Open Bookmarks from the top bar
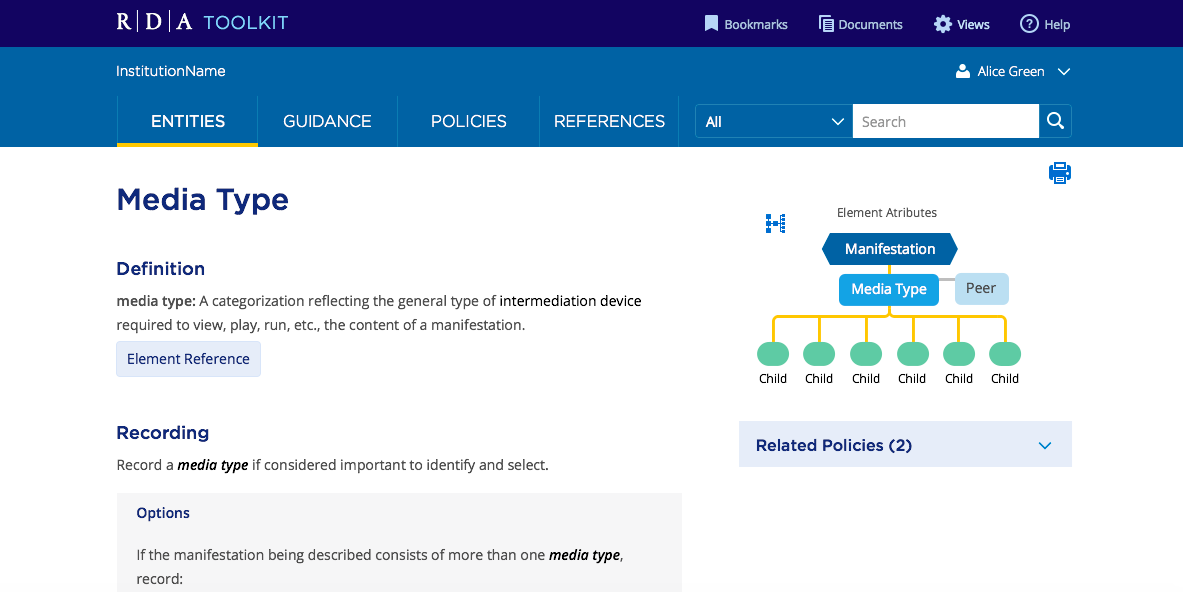The width and height of the screenshot is (1183, 592). [746, 23]
